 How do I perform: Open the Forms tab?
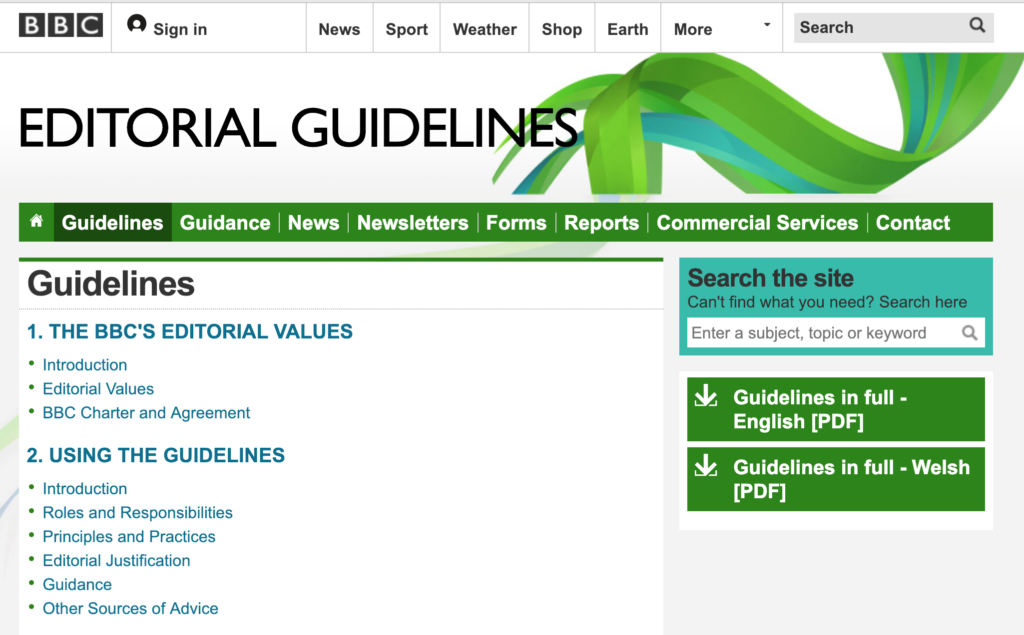click(x=516, y=223)
